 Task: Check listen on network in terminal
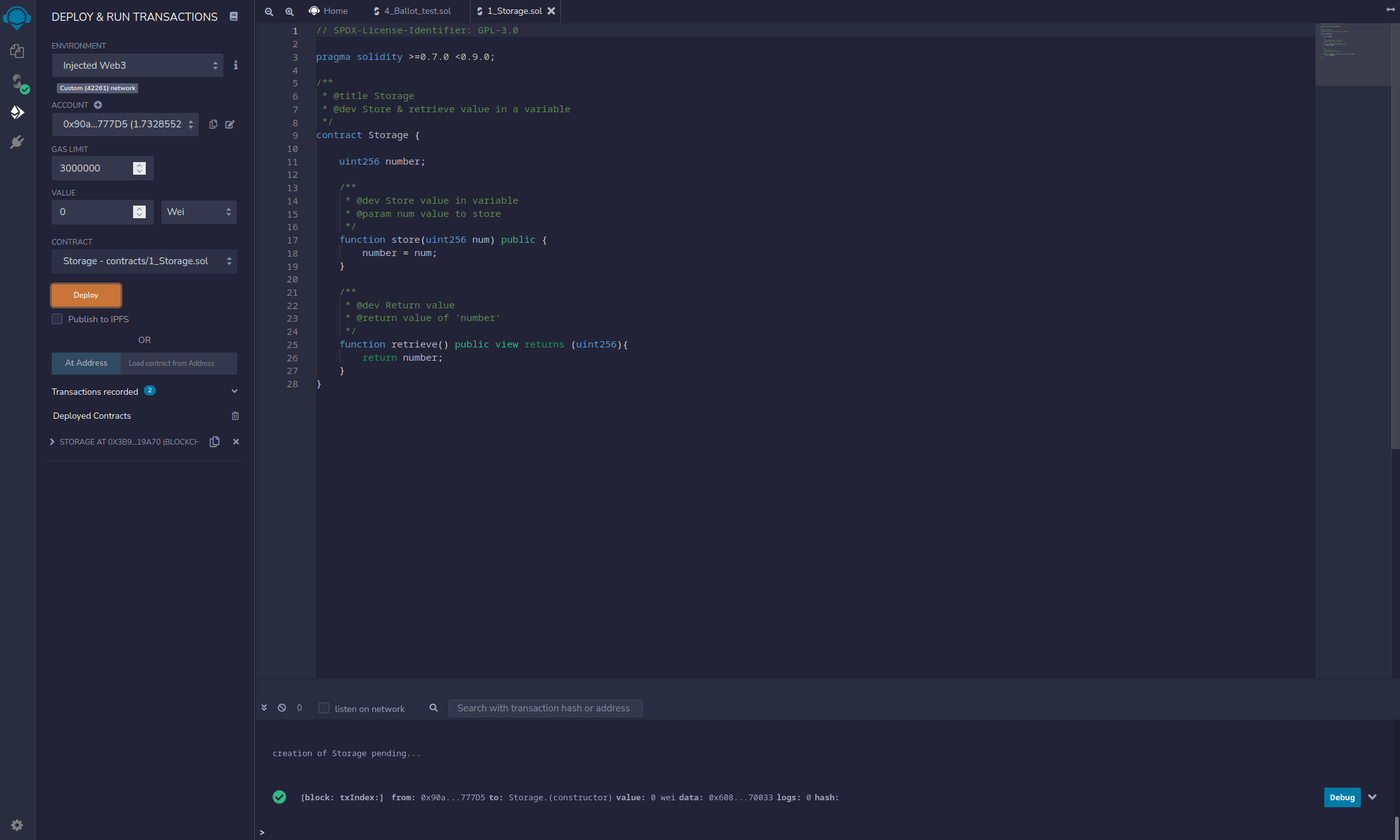(324, 708)
